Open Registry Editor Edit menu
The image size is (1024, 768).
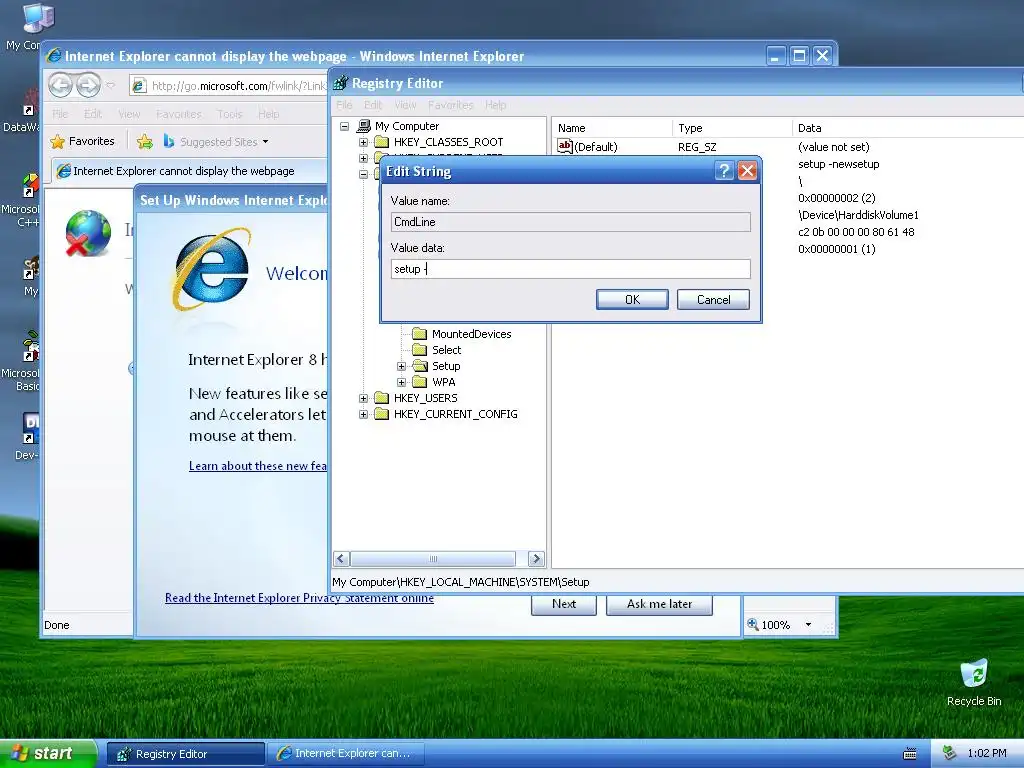[373, 104]
